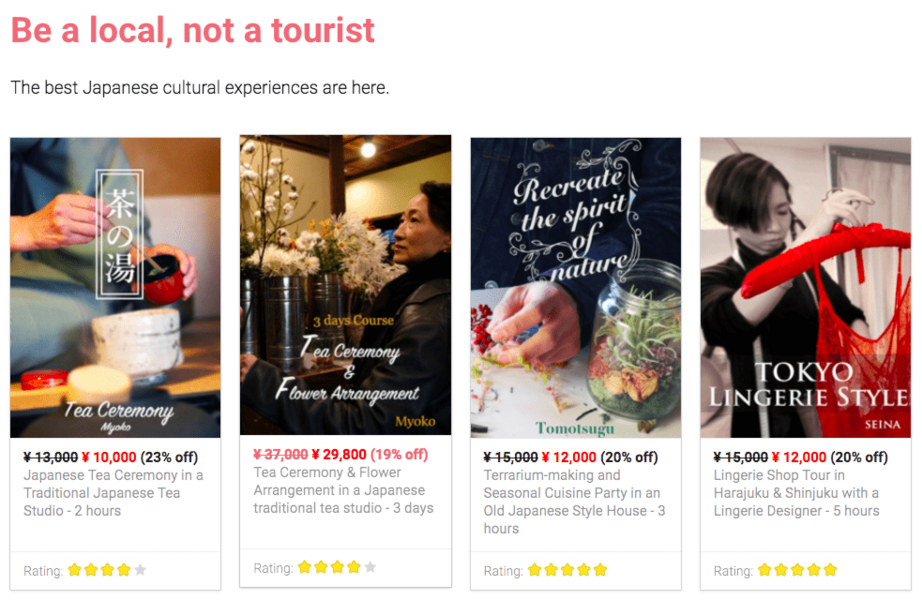The image size is (922, 600).
Task: Click the Be a local, not a tourist heading
Action: [193, 31]
